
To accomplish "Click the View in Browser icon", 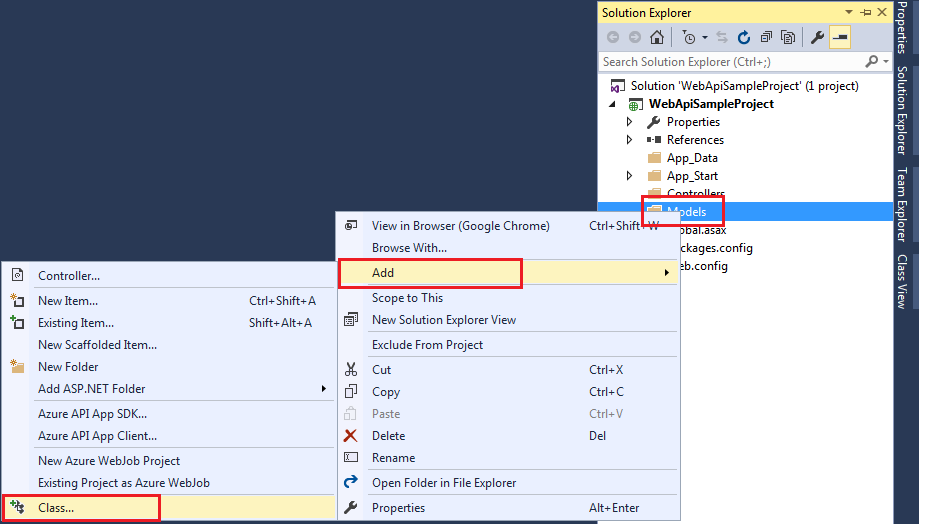I will (x=351, y=225).
